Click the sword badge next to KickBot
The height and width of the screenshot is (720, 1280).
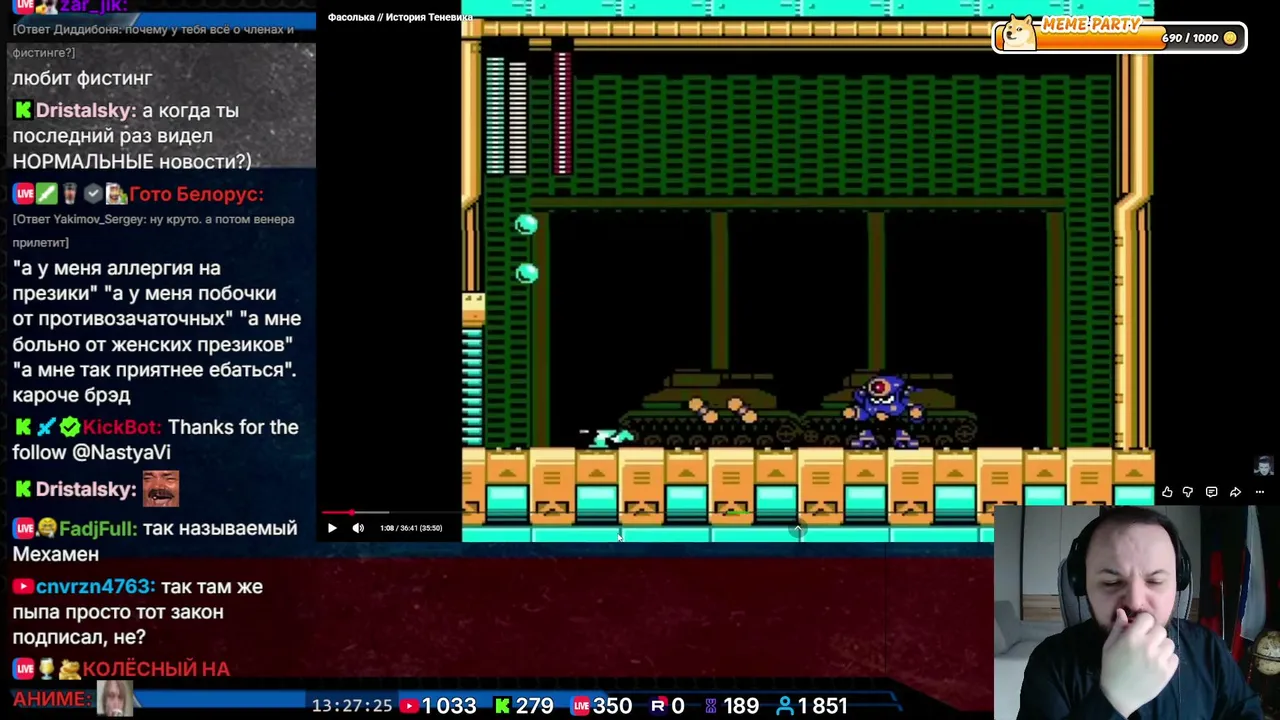point(46,427)
